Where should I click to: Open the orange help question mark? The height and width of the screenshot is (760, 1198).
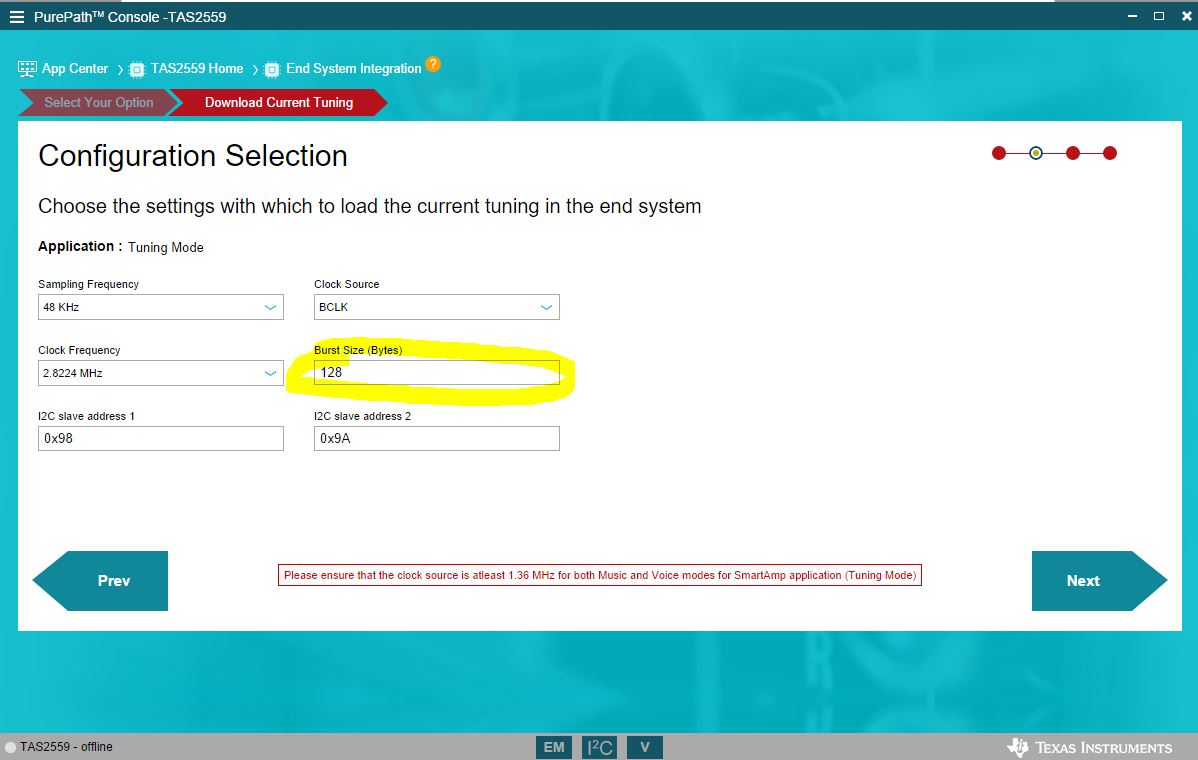[x=433, y=64]
